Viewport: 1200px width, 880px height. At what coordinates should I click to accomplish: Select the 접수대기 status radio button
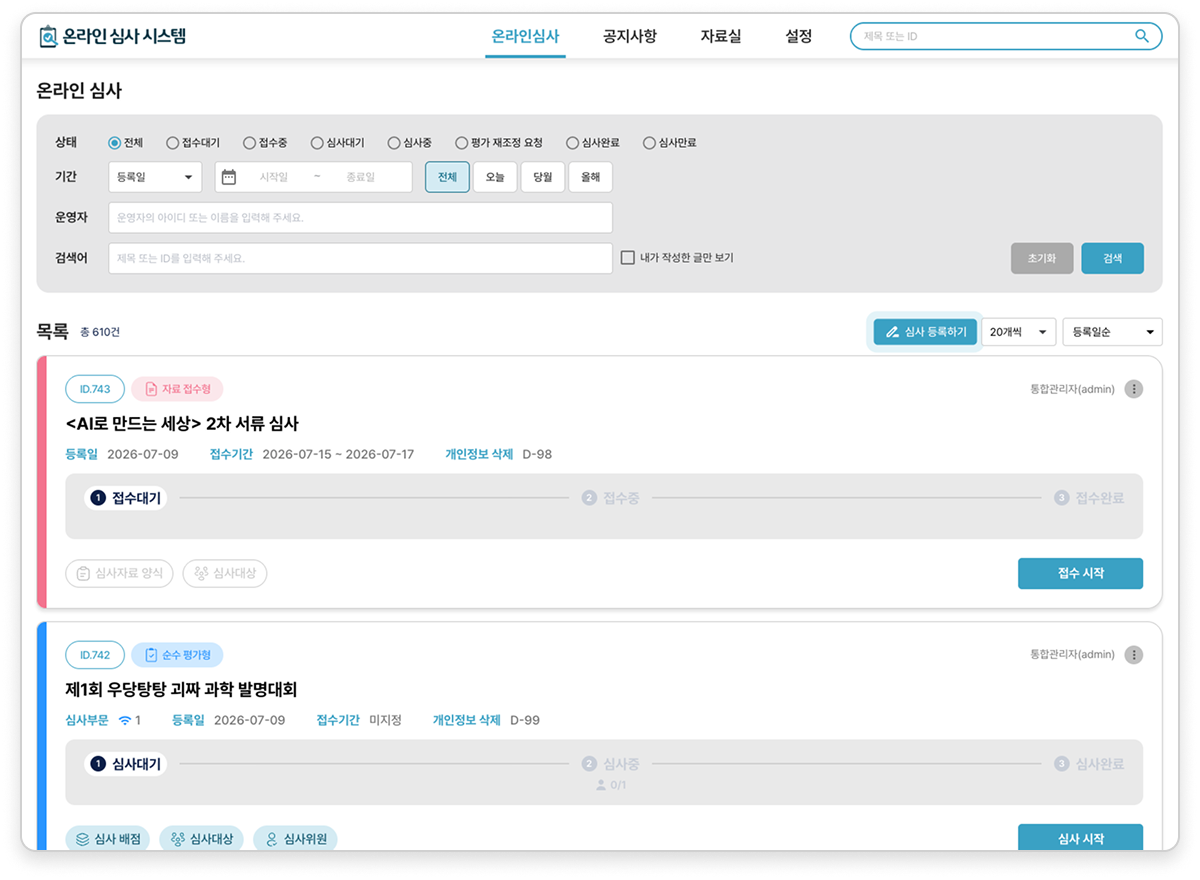tap(173, 143)
